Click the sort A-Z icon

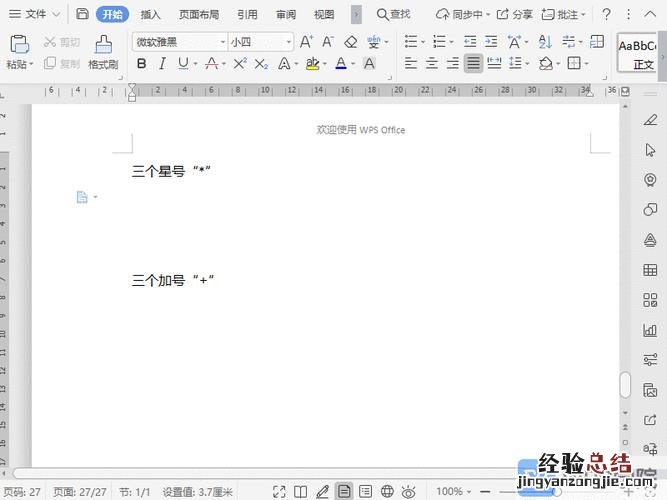click(545, 42)
